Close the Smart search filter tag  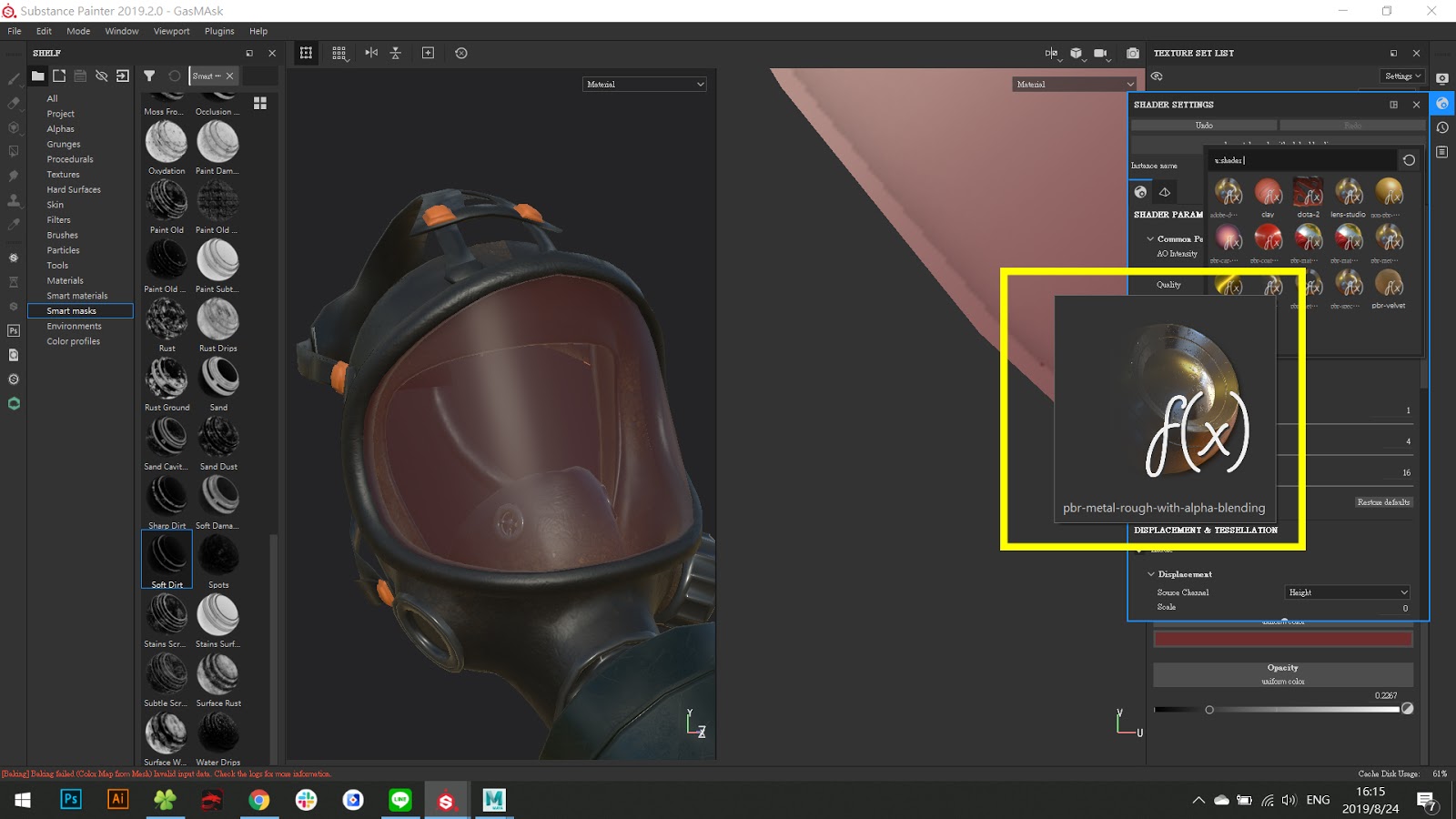click(x=230, y=76)
